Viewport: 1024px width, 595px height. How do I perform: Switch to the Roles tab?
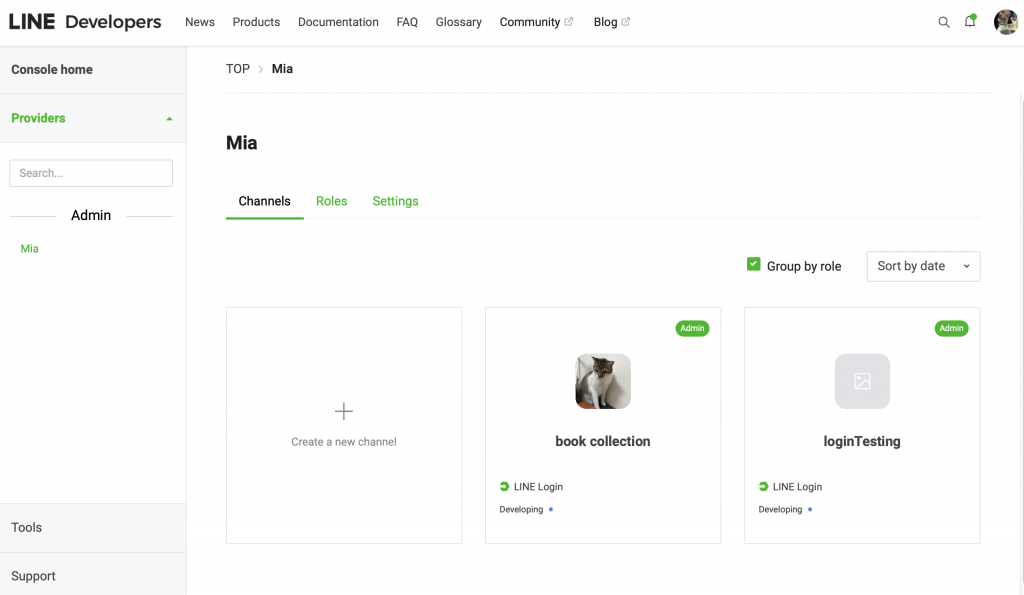tap(332, 201)
